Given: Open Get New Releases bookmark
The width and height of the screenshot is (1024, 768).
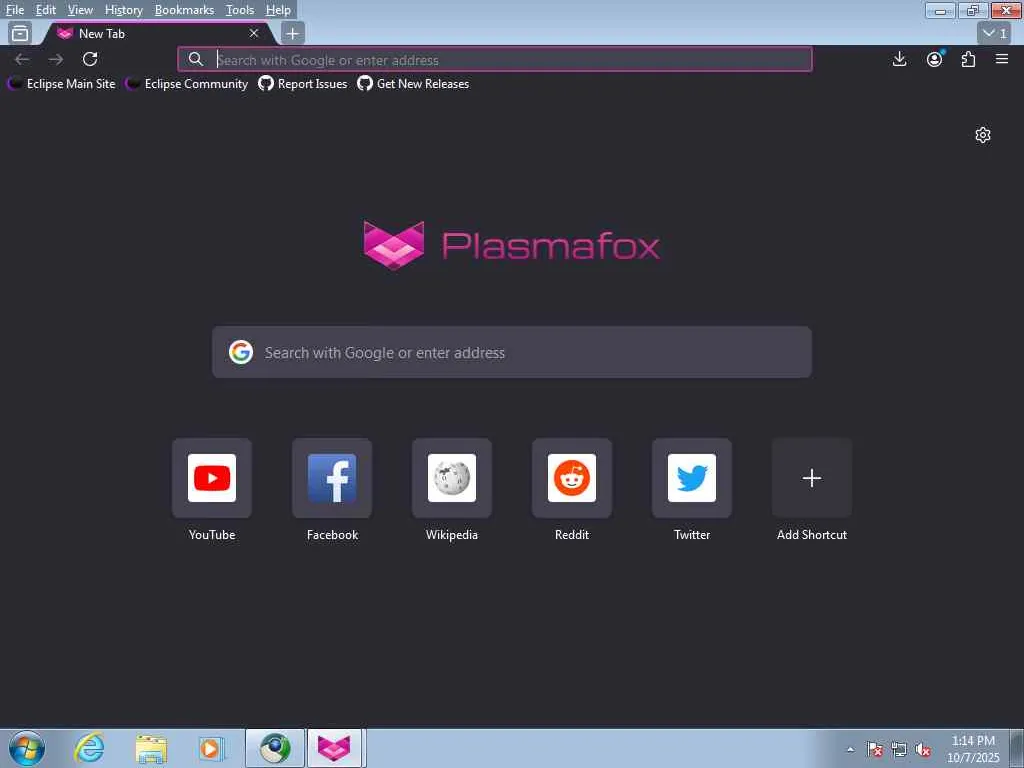Looking at the screenshot, I should click(413, 84).
